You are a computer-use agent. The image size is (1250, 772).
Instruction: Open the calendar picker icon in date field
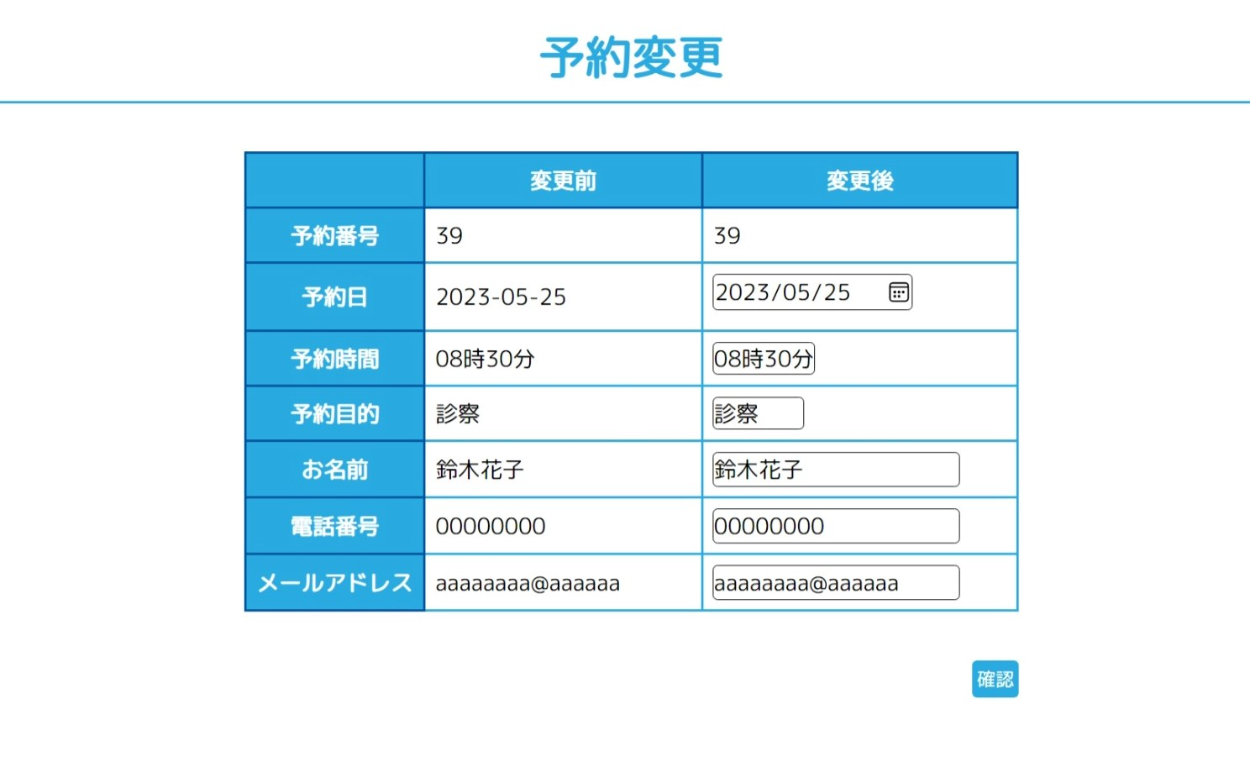click(x=898, y=292)
